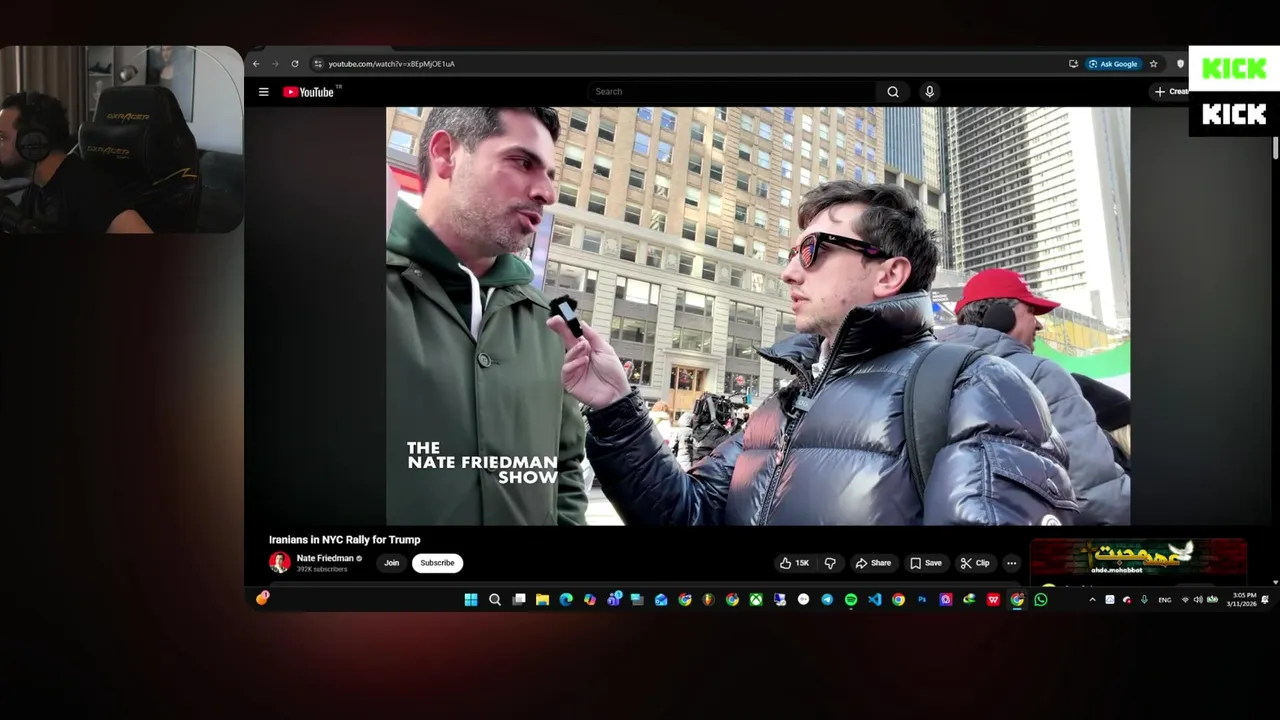The image size is (1280, 720).
Task: Subscribe to Nate Friedman
Action: 437,563
